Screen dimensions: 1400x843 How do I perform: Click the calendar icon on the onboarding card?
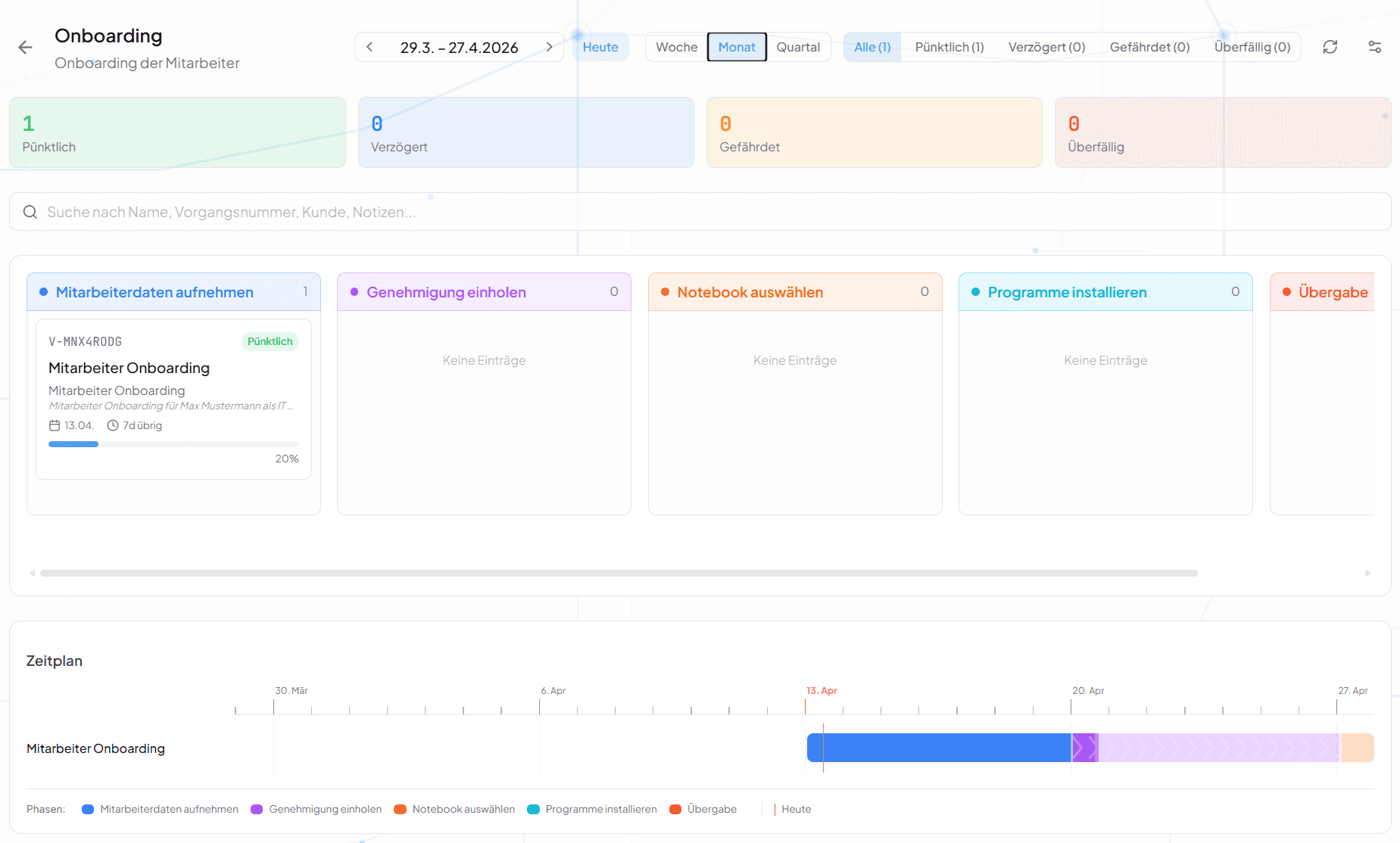click(x=54, y=425)
